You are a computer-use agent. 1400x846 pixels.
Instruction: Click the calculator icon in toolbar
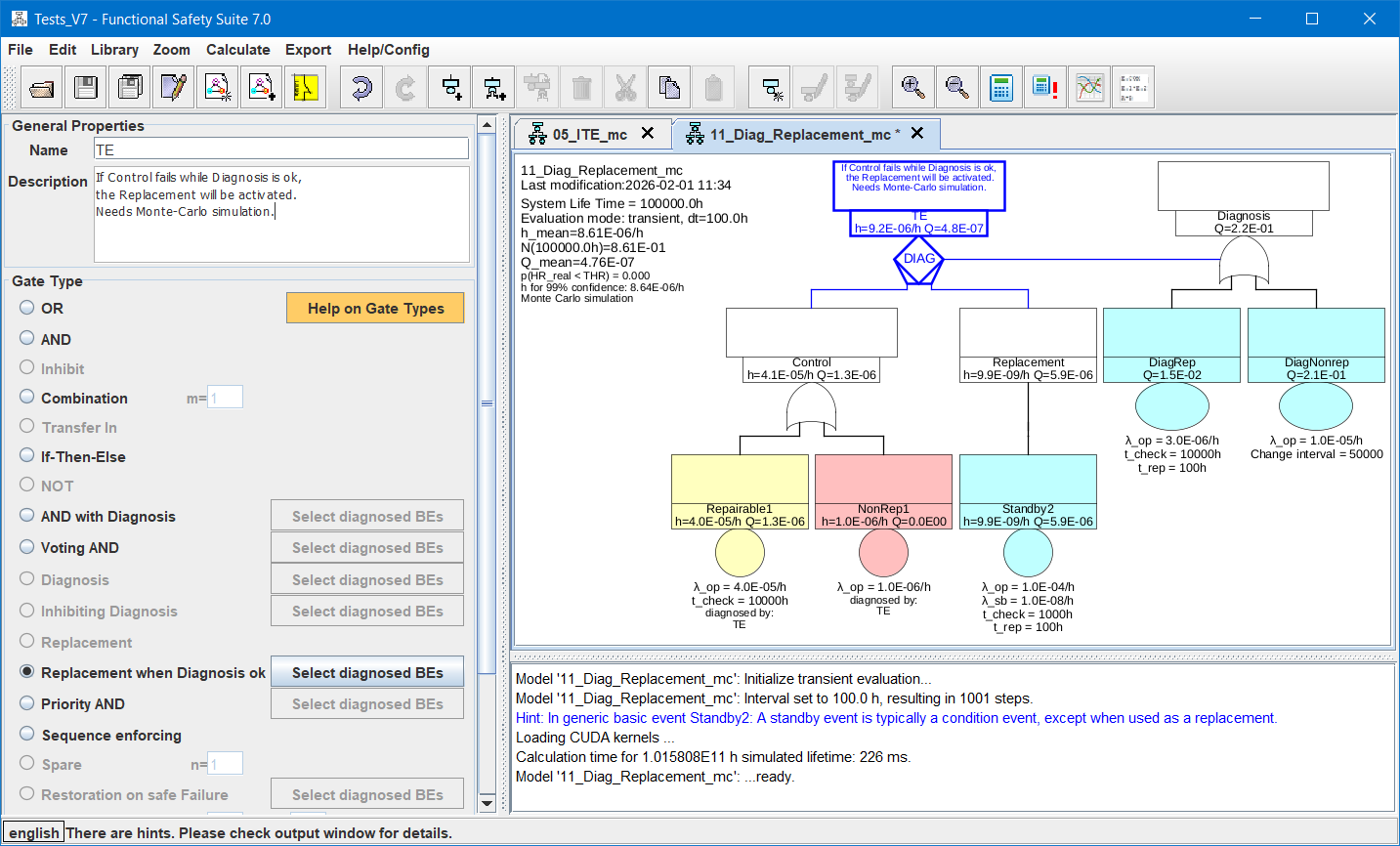point(1001,88)
